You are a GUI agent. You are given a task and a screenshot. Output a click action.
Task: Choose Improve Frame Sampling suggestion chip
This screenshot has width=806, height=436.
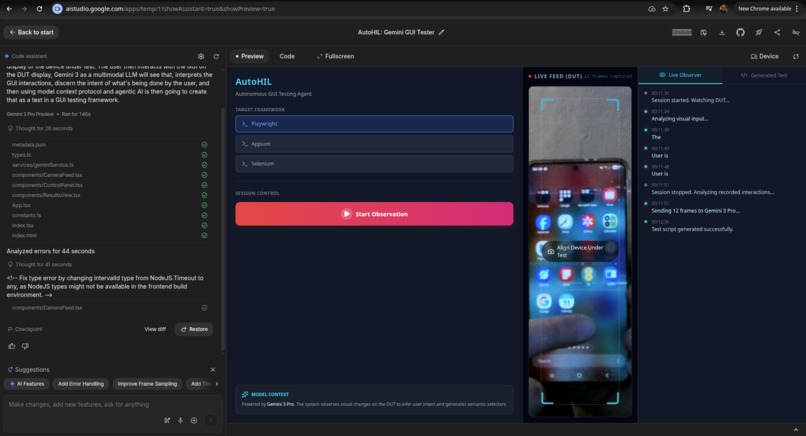[147, 384]
